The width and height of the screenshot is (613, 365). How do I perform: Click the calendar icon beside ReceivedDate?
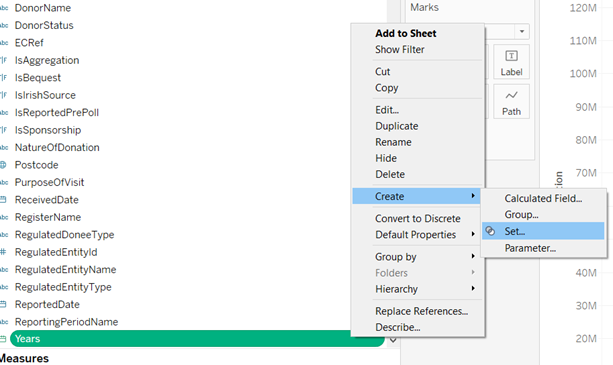pos(3,200)
